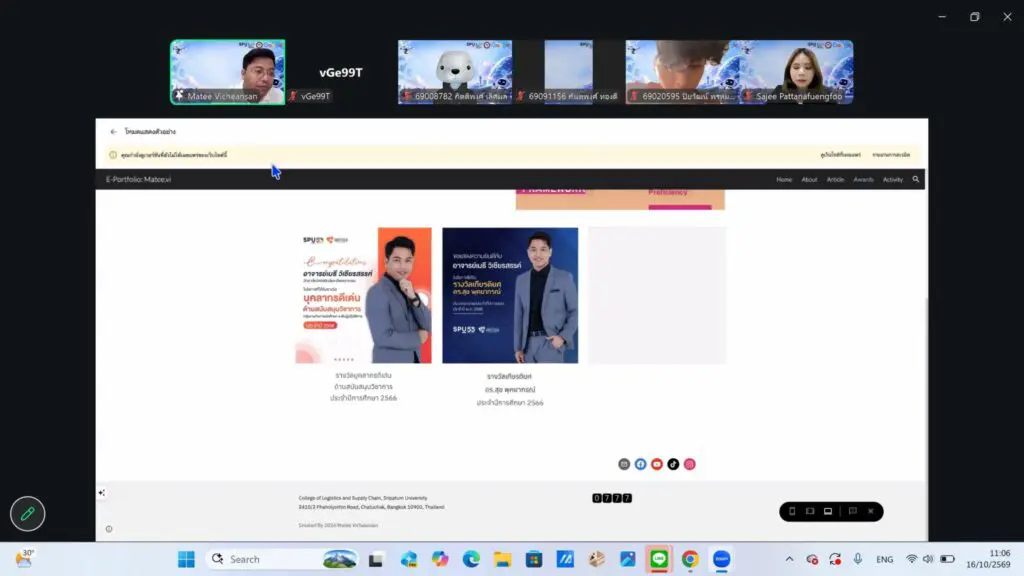Screen dimensions: 1024x576
Task: Open site search magnifier in navbar
Action: pos(916,179)
